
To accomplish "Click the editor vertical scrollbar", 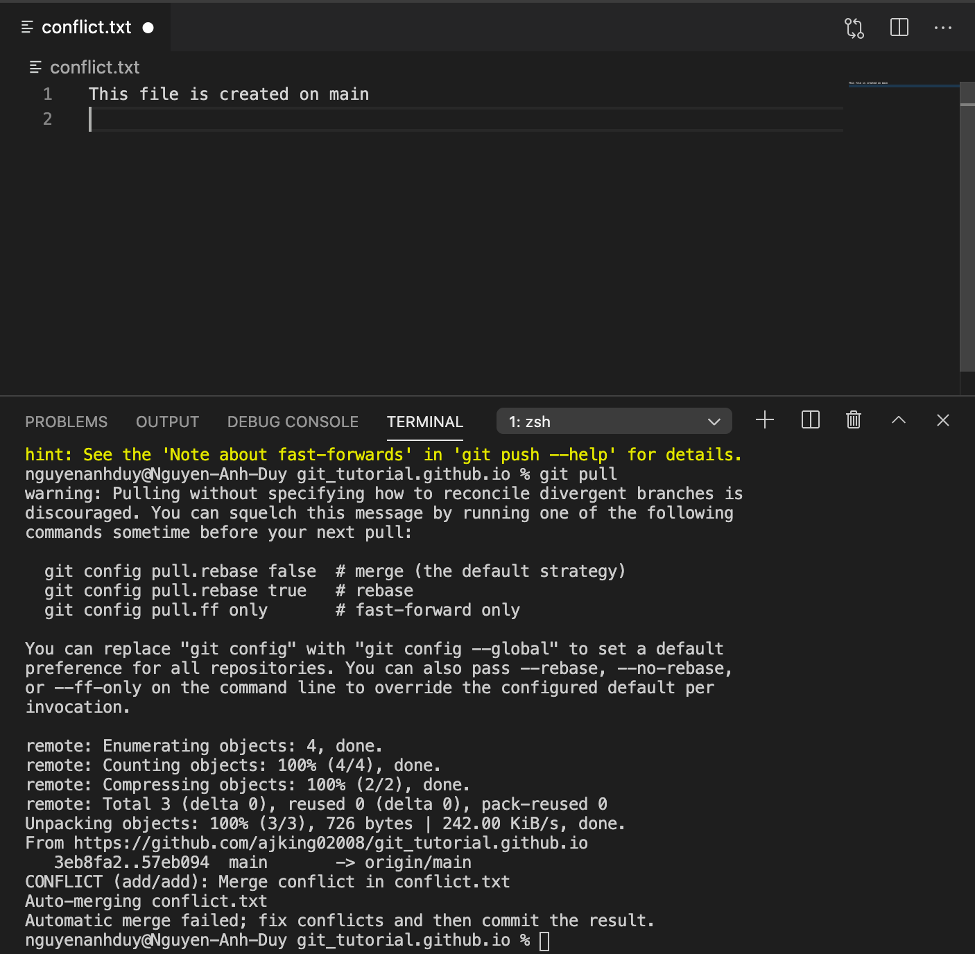I will pos(967,227).
